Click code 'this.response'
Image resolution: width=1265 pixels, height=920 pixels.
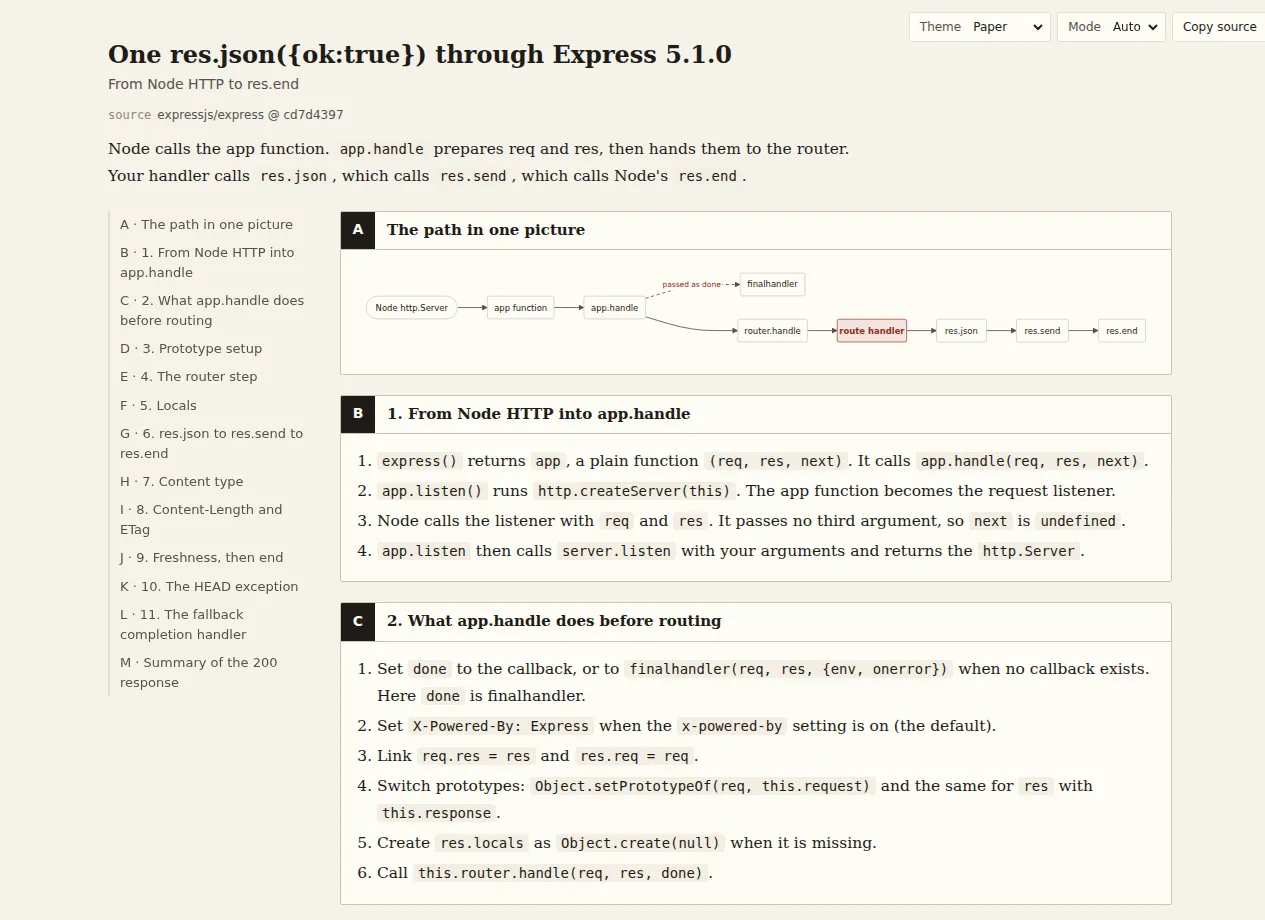click(x=436, y=813)
